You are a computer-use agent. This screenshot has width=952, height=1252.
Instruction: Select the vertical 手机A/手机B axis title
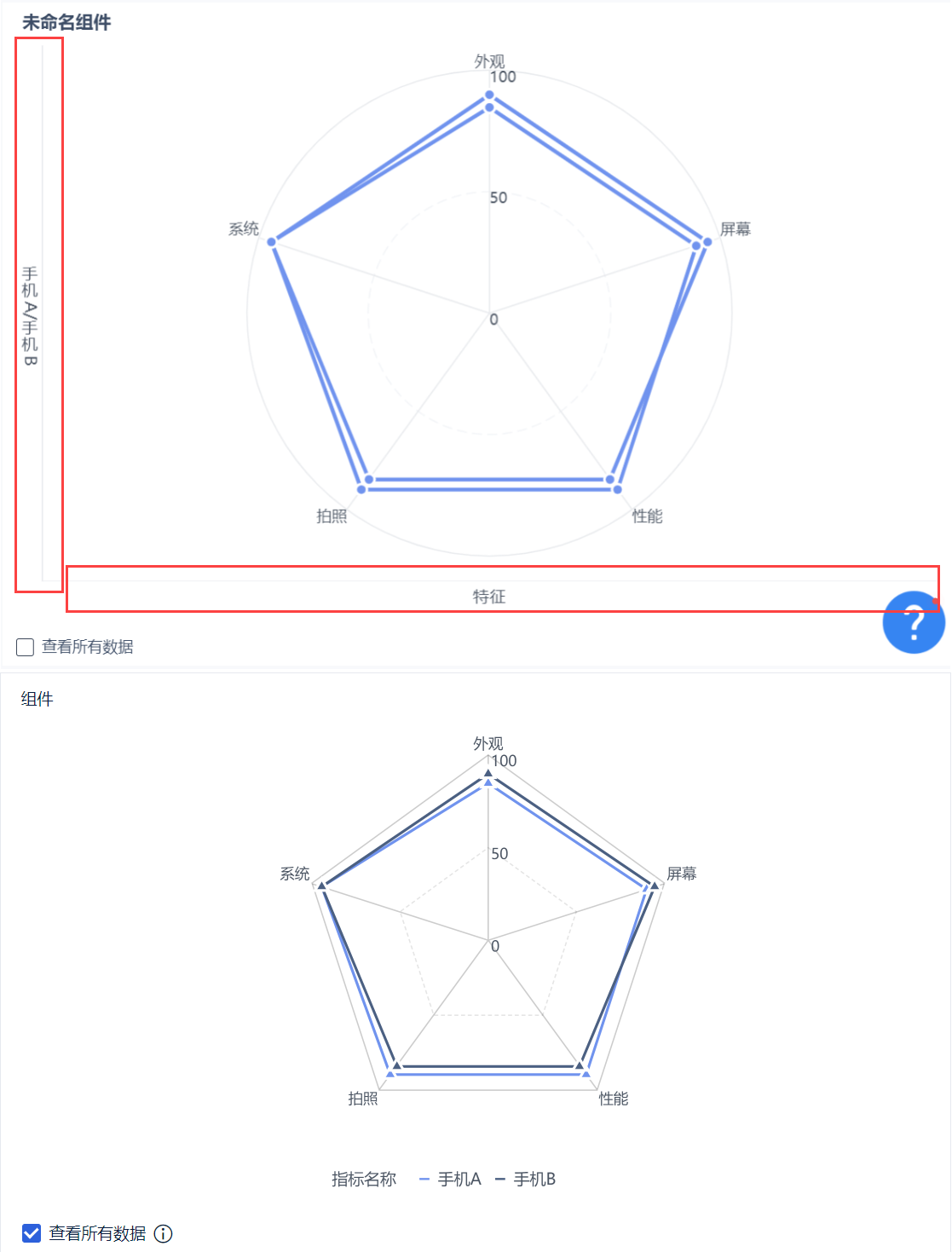click(31, 315)
